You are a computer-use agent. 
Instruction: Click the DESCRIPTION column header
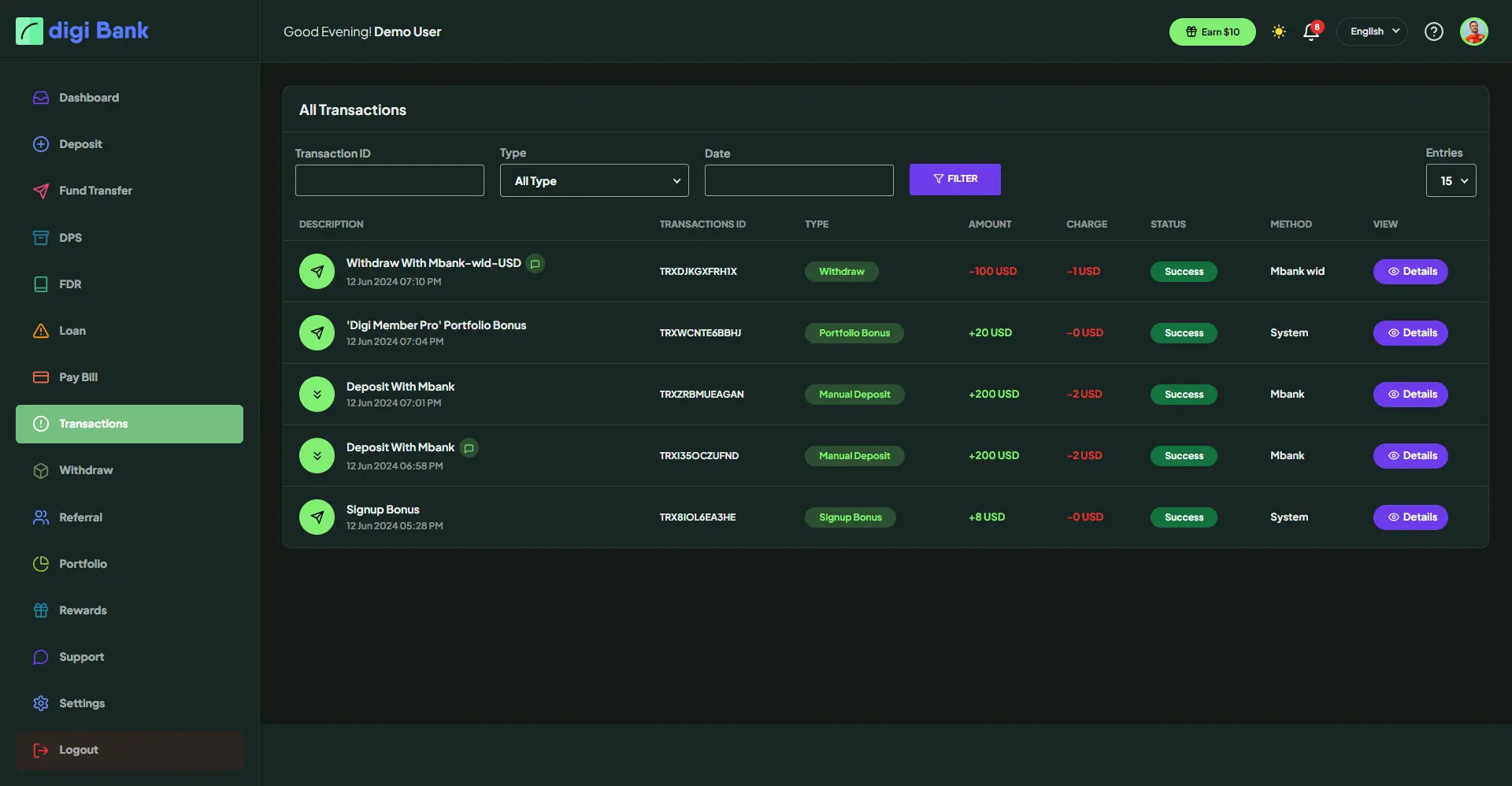(x=331, y=224)
